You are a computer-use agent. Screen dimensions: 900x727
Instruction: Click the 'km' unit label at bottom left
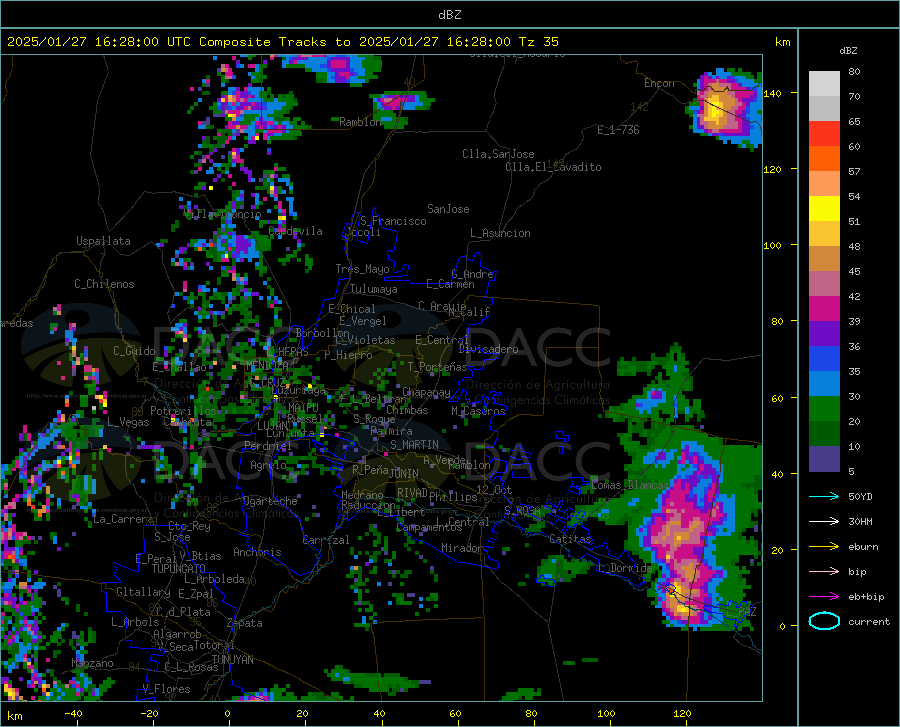click(15, 716)
